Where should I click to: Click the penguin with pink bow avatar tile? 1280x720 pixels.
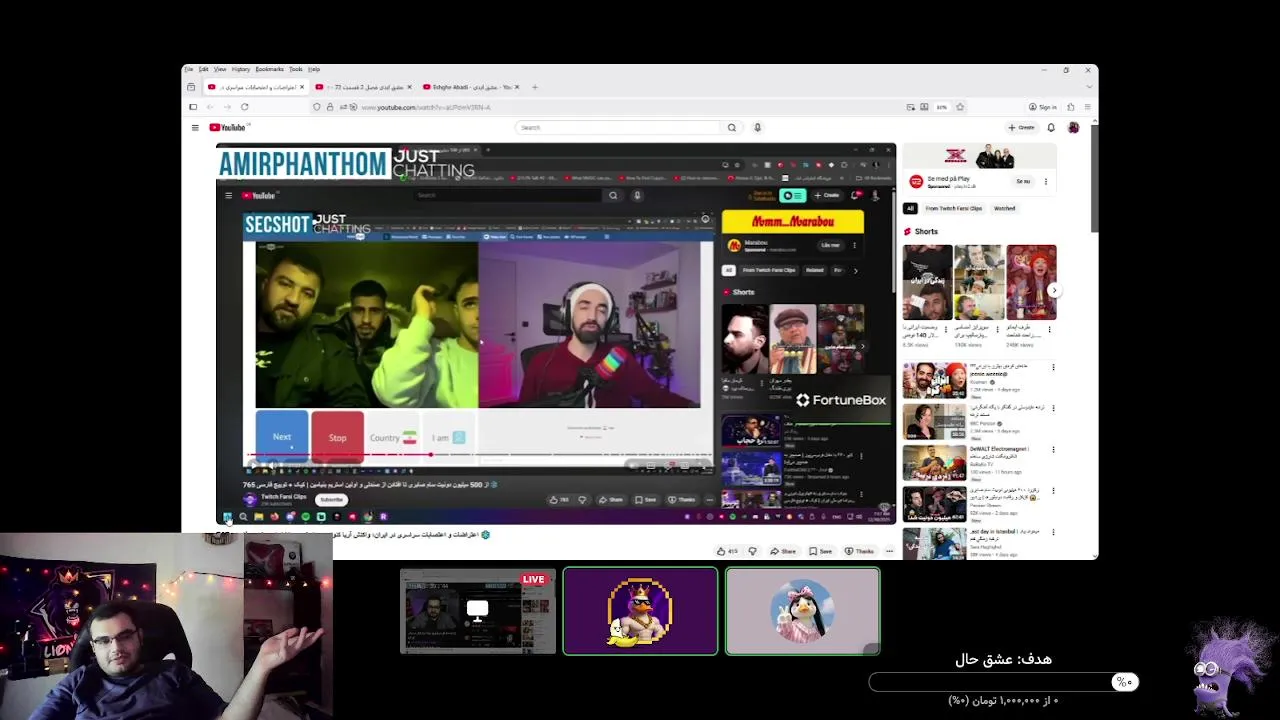coord(803,611)
